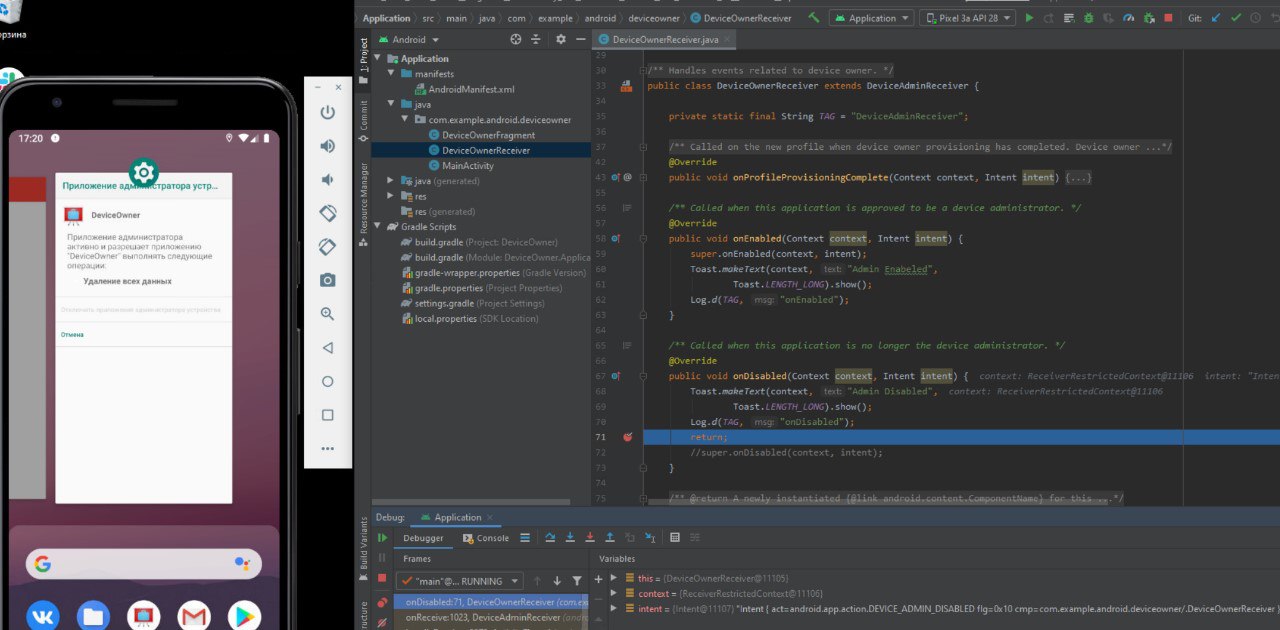
Task: Open the Pixel 3a API 28 device dropdown
Action: tap(967, 18)
